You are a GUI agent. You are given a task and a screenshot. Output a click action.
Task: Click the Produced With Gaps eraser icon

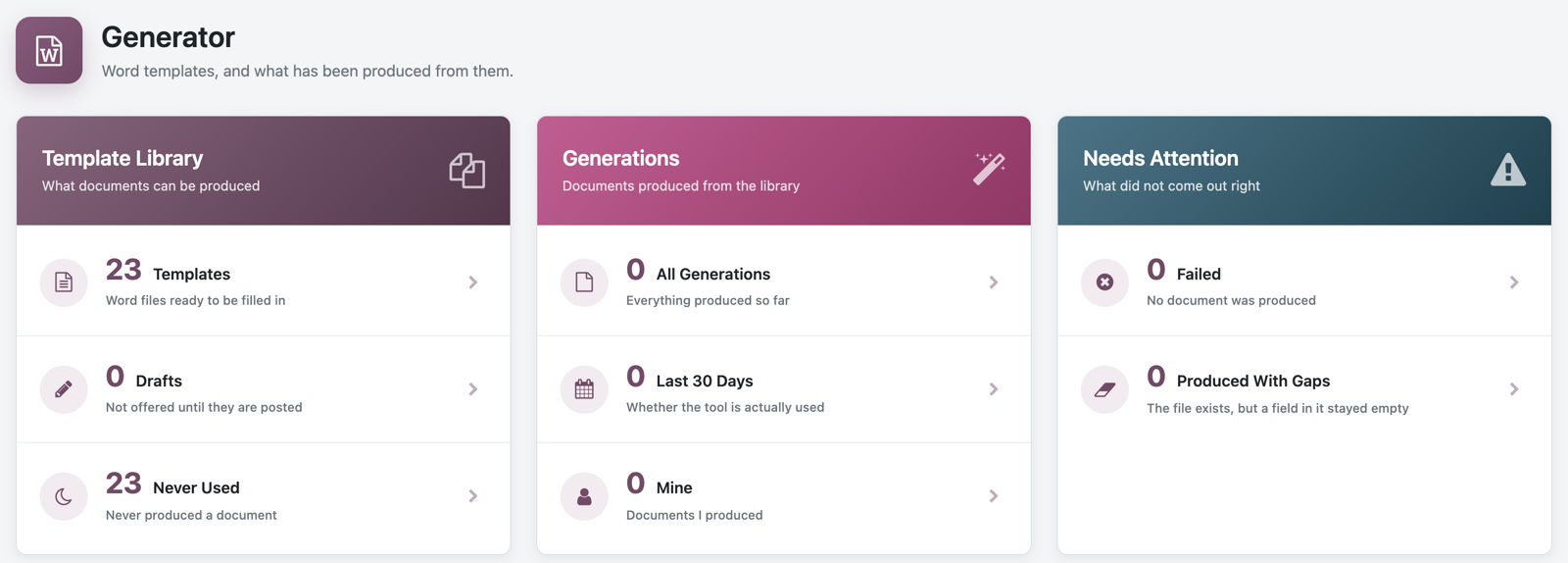point(1104,389)
